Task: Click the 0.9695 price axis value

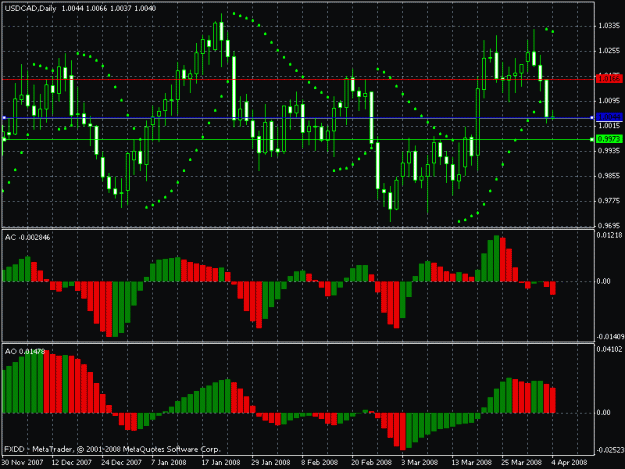Action: click(609, 226)
